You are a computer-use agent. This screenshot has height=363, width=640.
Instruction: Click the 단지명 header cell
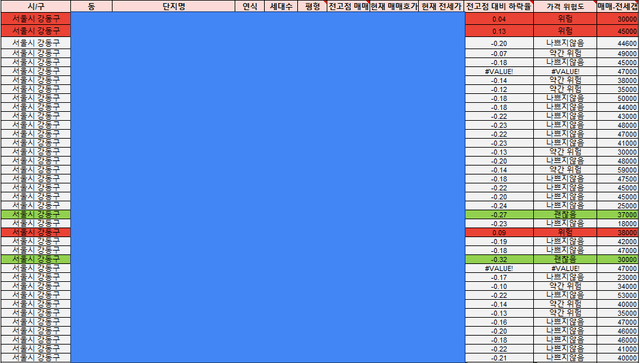pyautogui.click(x=174, y=6)
